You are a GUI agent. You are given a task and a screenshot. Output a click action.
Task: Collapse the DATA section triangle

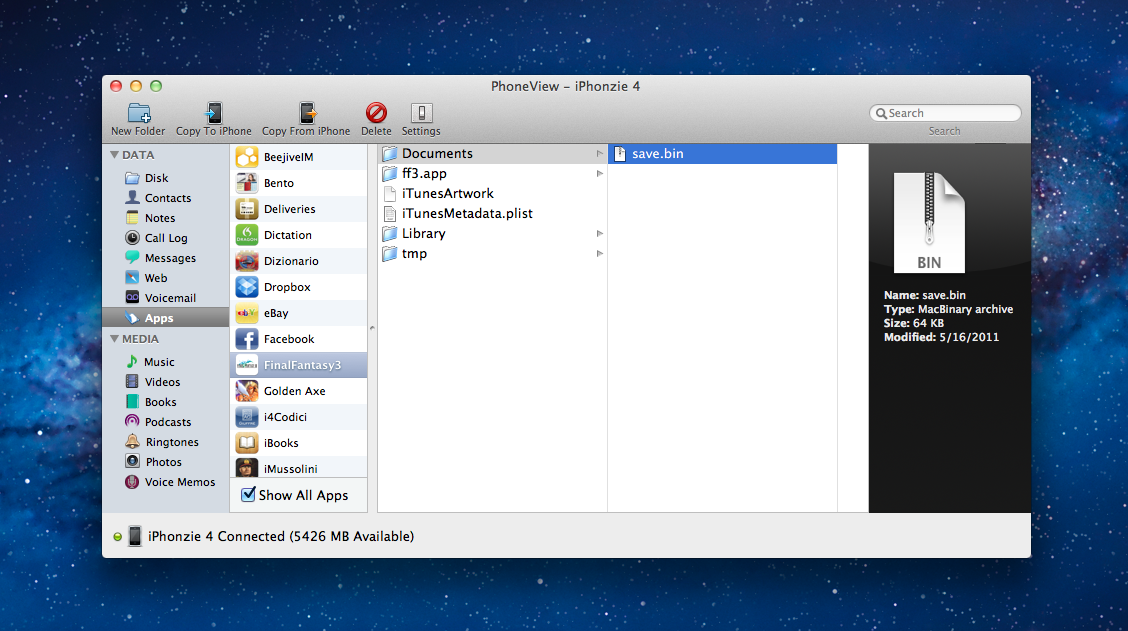pos(114,155)
